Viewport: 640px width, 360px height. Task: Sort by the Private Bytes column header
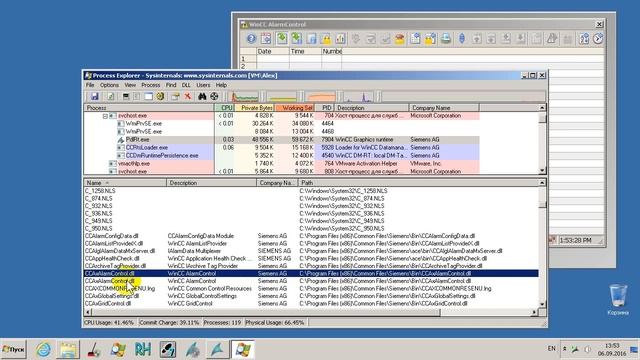(255, 108)
